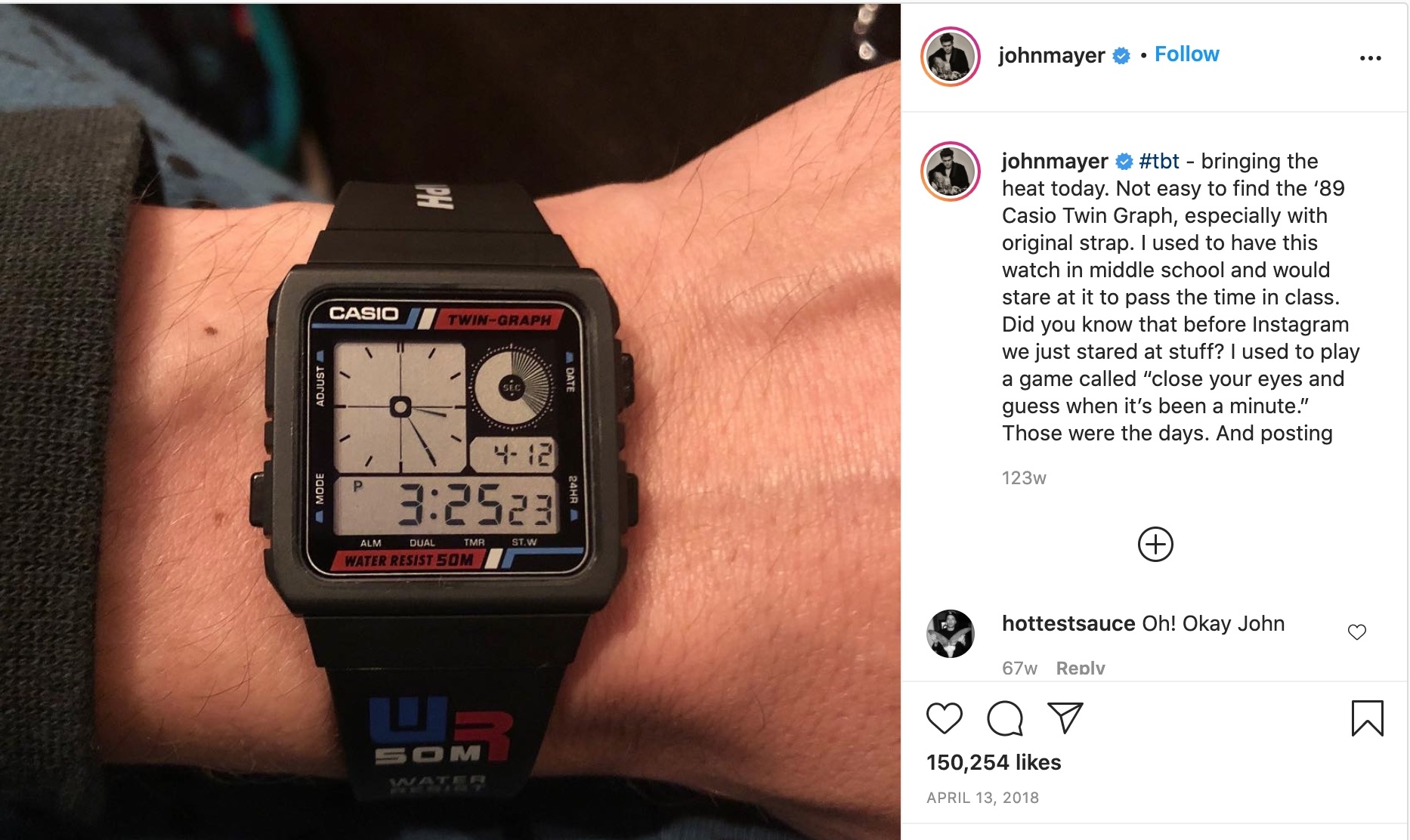Load more comments with the plus circle

tap(1155, 544)
